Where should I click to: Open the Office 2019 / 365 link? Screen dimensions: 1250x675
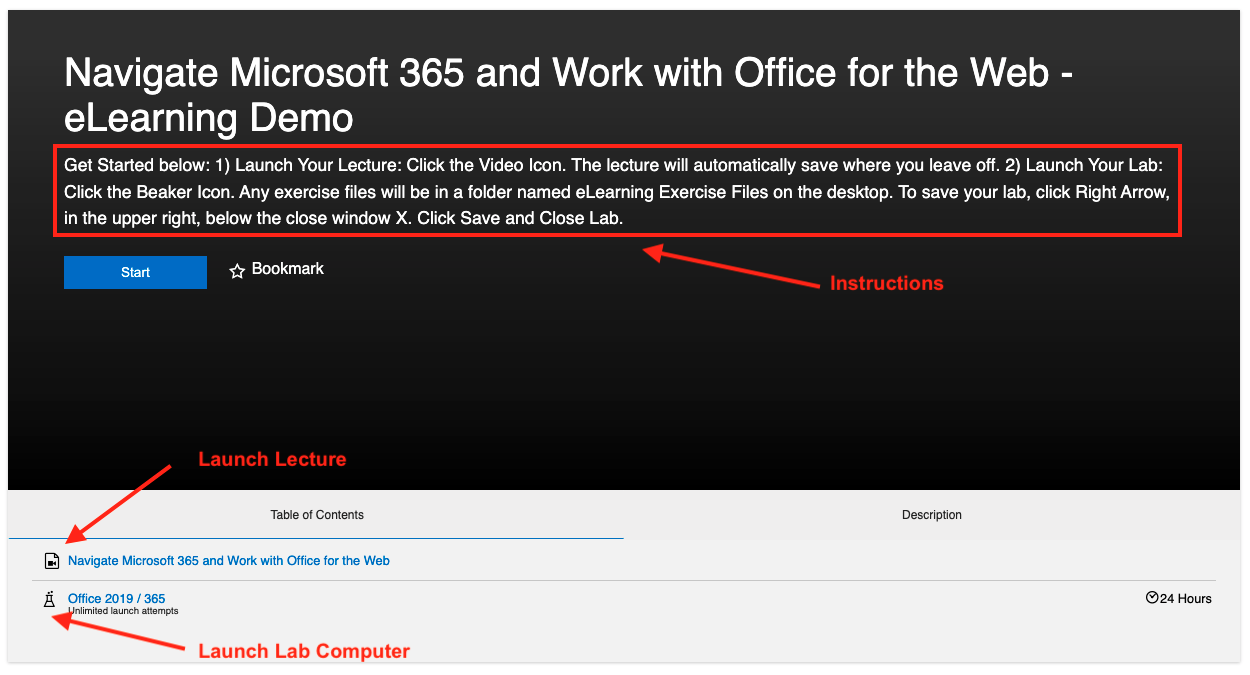tap(117, 599)
